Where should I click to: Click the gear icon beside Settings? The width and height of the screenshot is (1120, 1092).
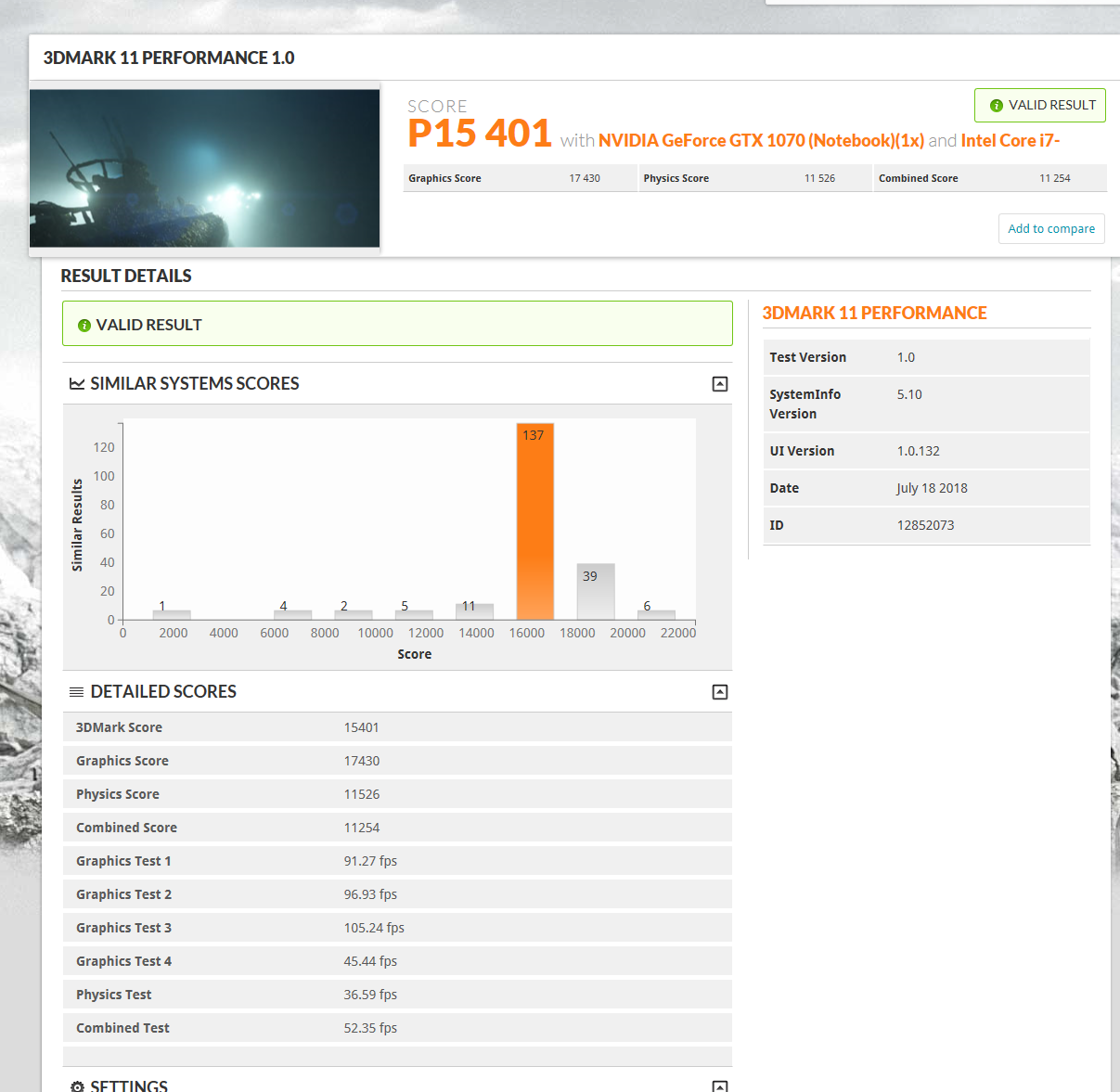77,1086
